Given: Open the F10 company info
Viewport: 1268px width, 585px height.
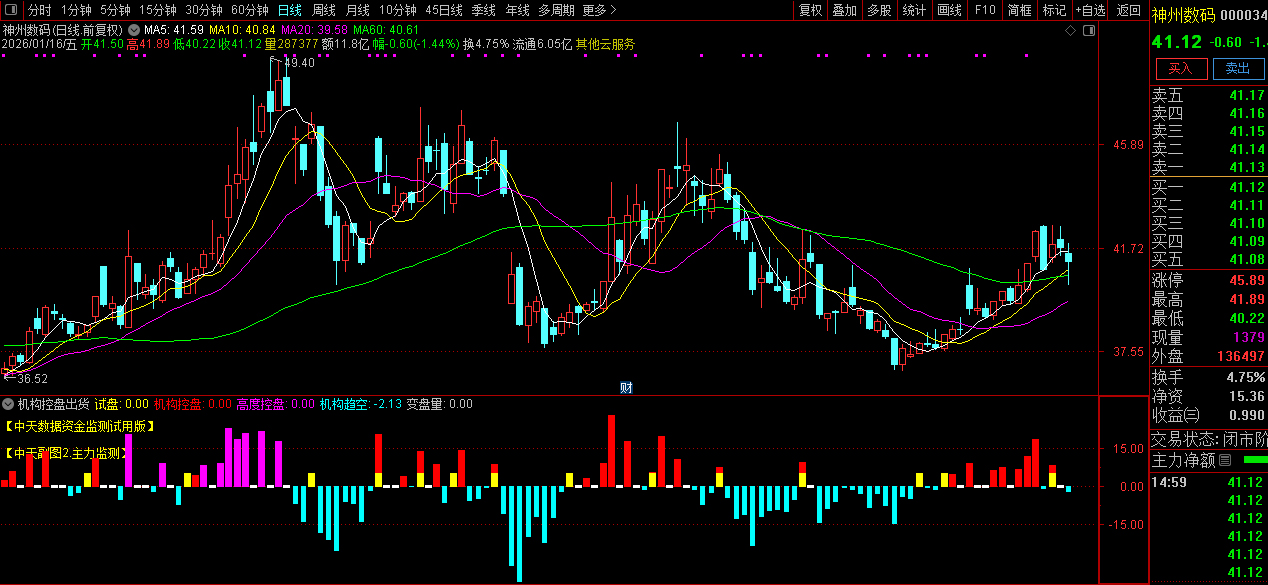Looking at the screenshot, I should (984, 10).
